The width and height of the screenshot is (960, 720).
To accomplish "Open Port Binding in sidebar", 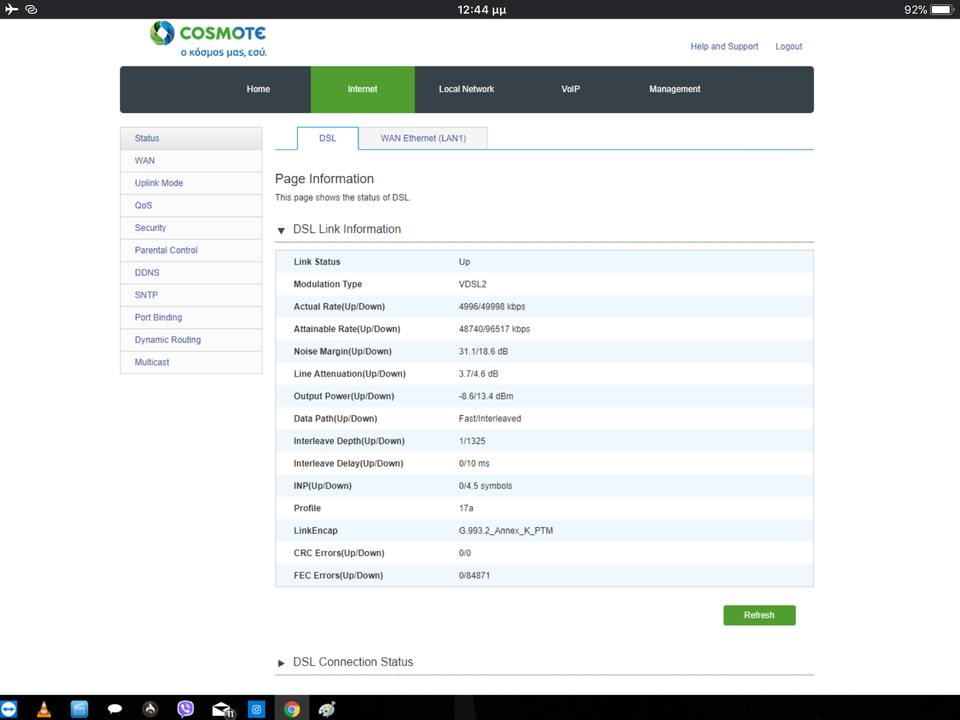I will (x=191, y=318).
